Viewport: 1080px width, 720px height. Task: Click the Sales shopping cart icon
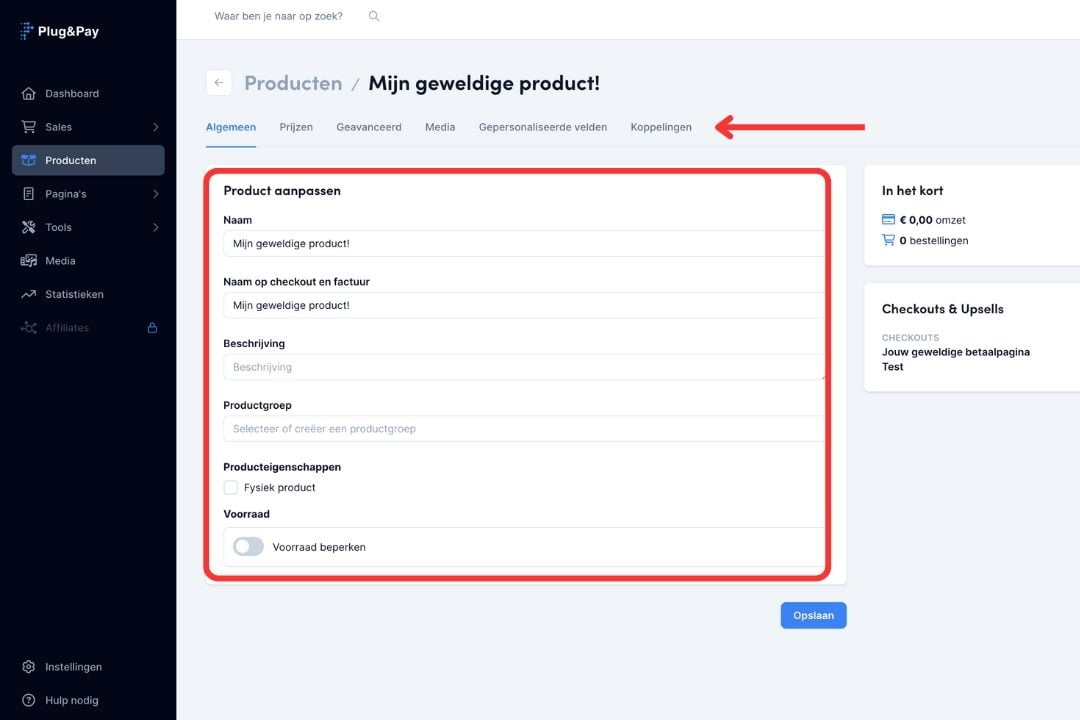pos(28,127)
